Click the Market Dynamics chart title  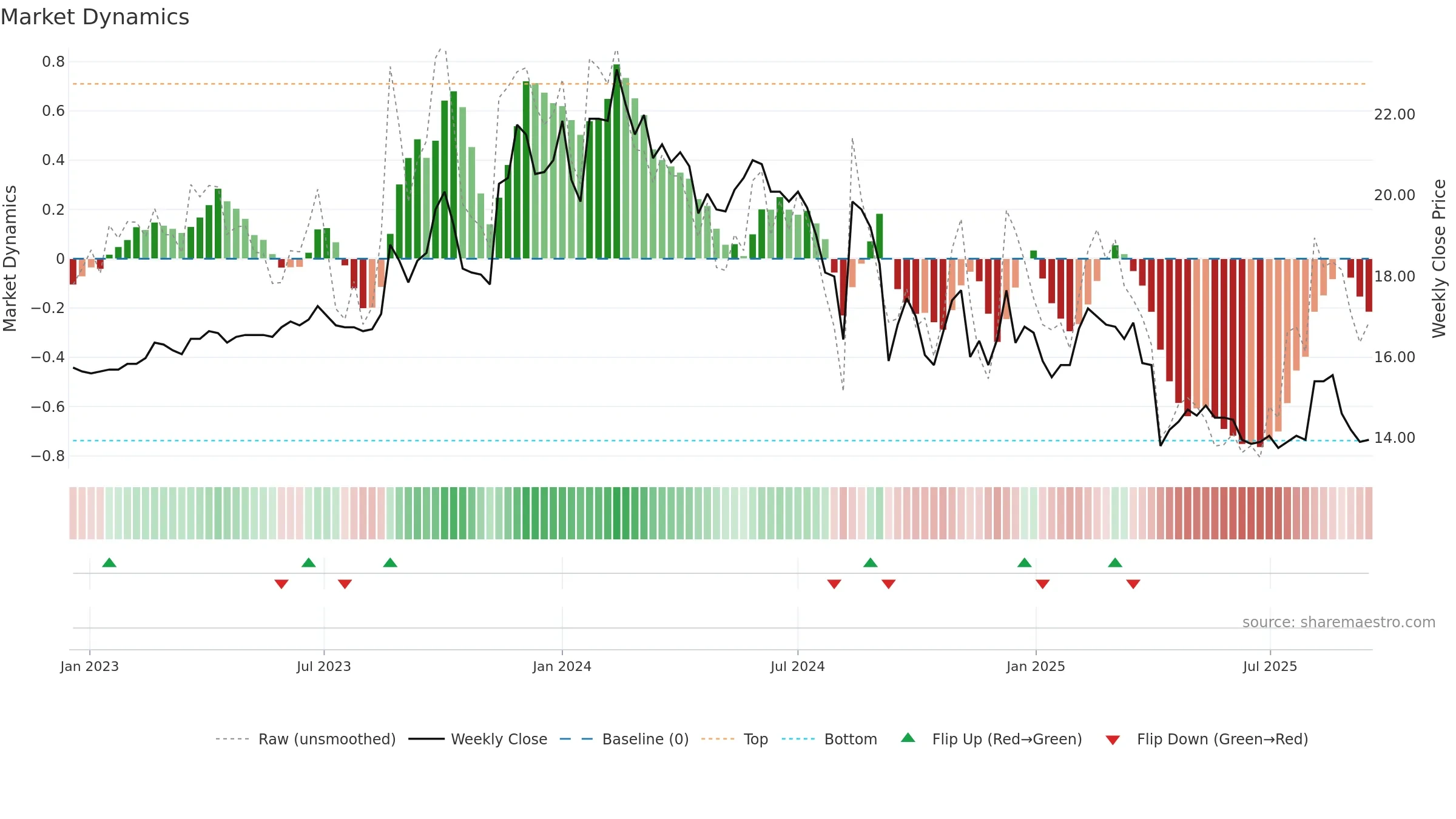pos(95,17)
